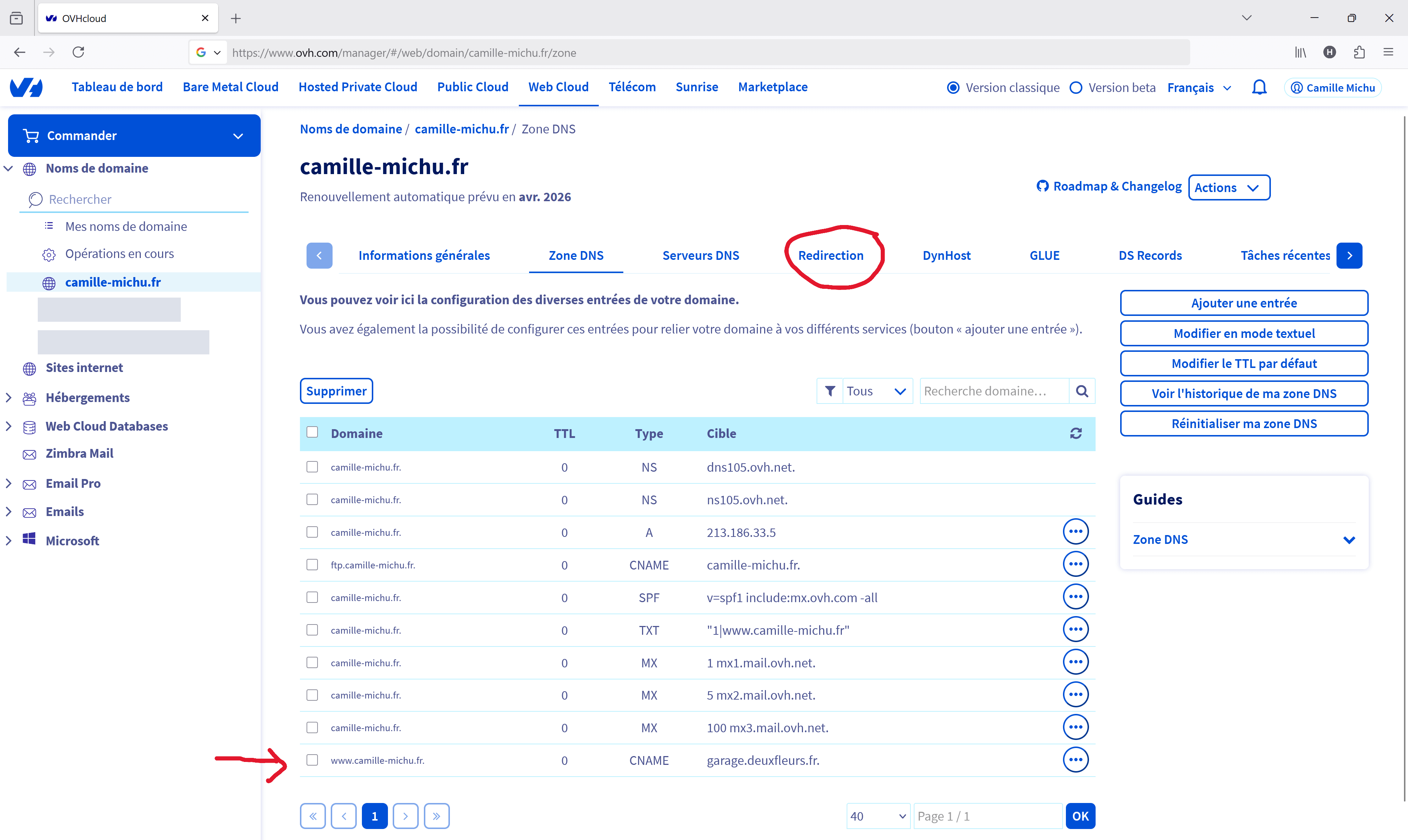The width and height of the screenshot is (1408, 840).
Task: Click the OVHcloud logo
Action: click(x=26, y=87)
